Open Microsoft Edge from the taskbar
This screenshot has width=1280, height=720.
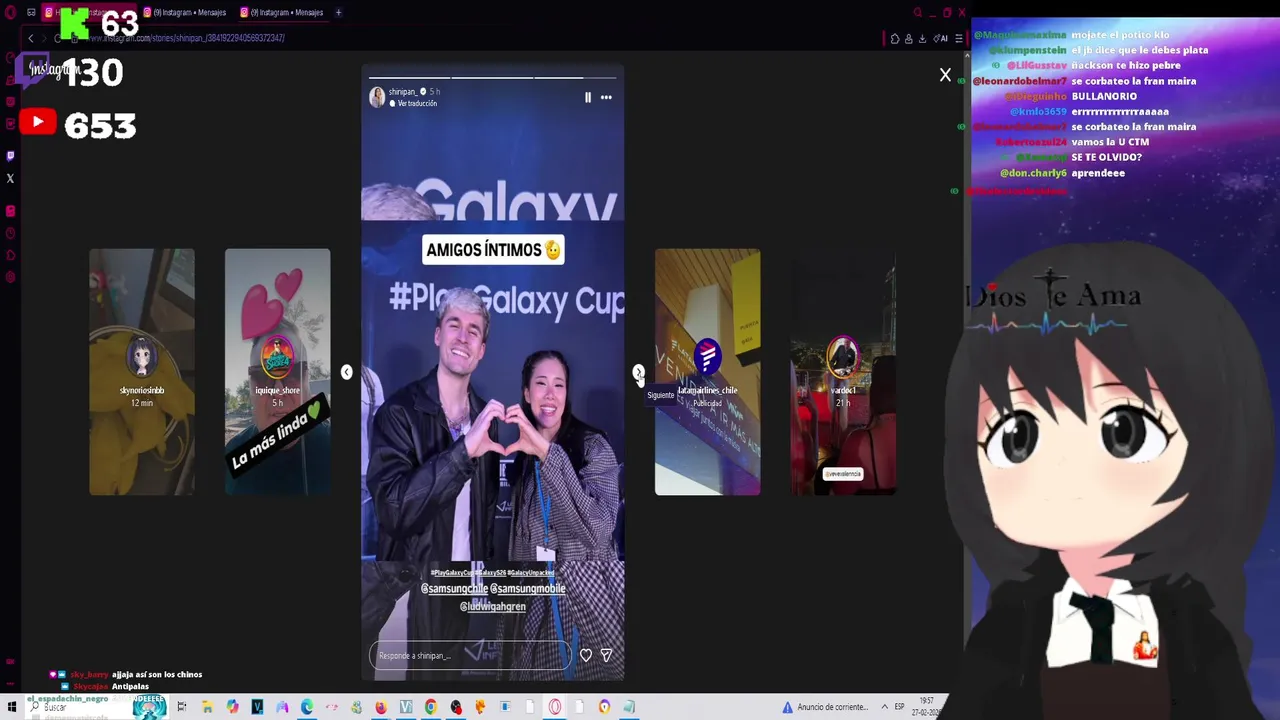pos(307,707)
